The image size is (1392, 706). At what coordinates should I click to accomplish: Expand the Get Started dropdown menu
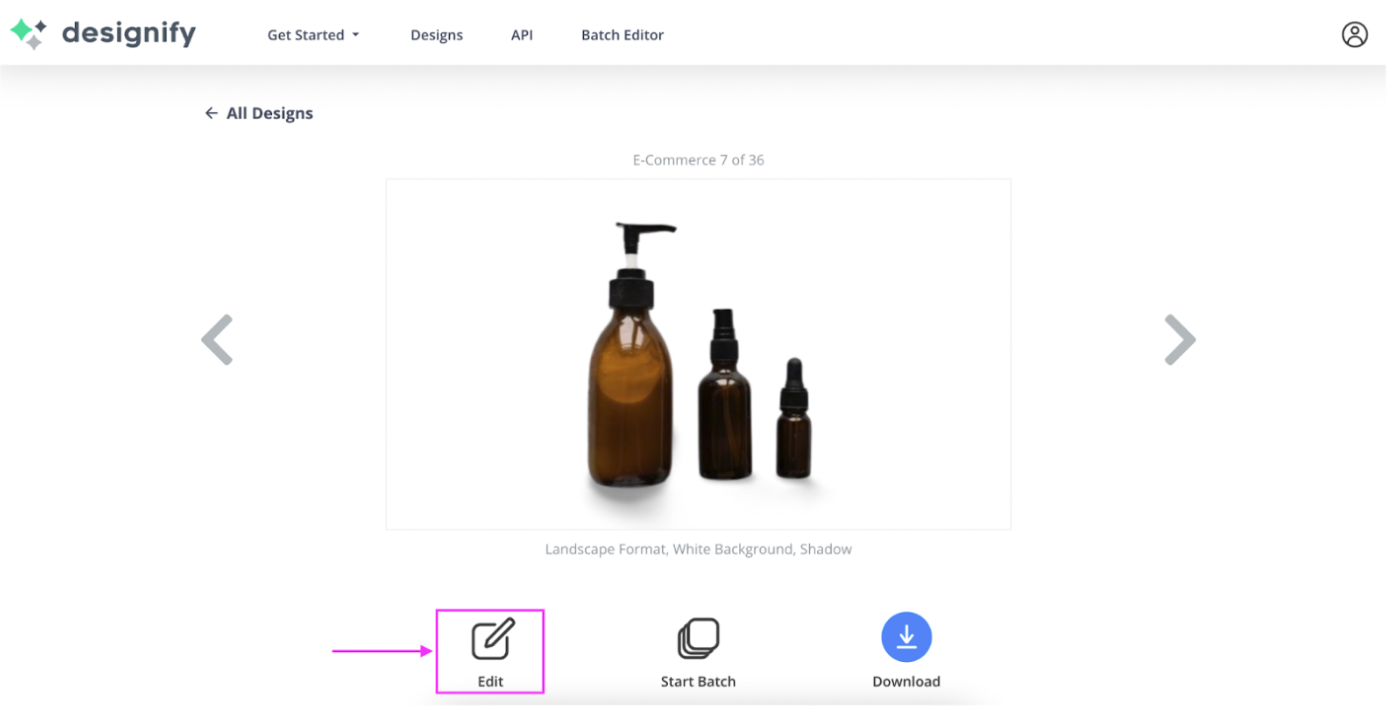313,35
